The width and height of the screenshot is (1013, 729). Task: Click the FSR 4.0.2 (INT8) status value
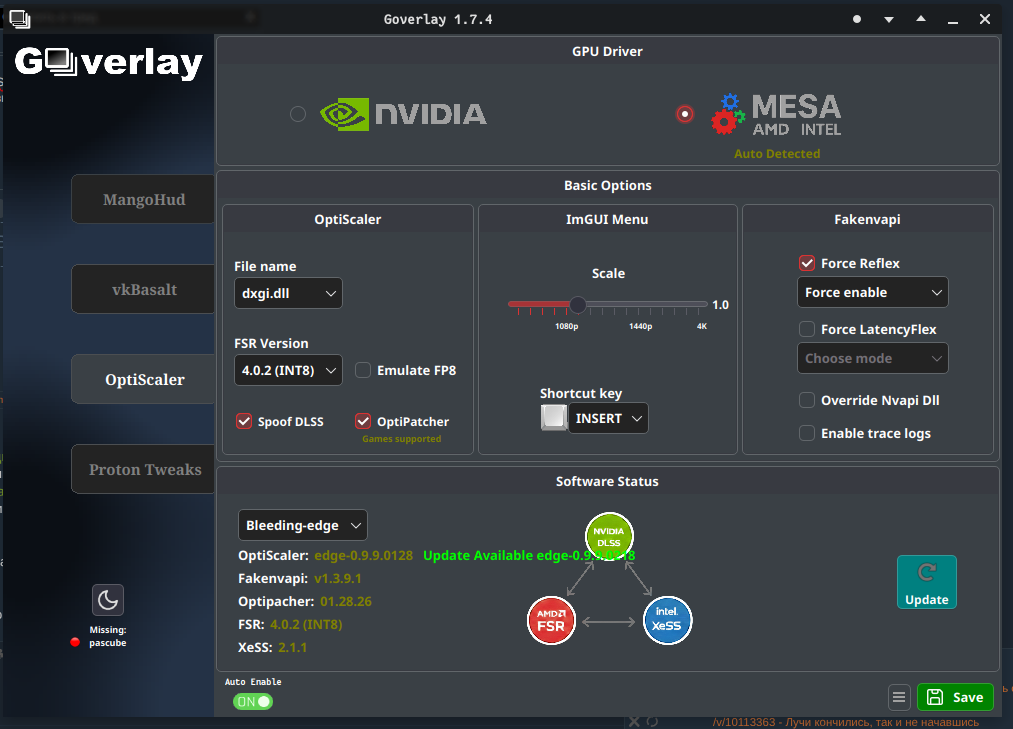306,624
